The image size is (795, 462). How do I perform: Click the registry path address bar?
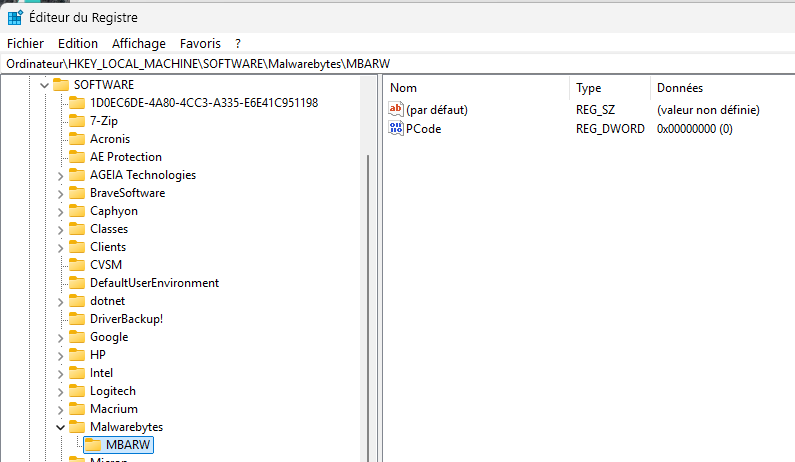click(398, 64)
